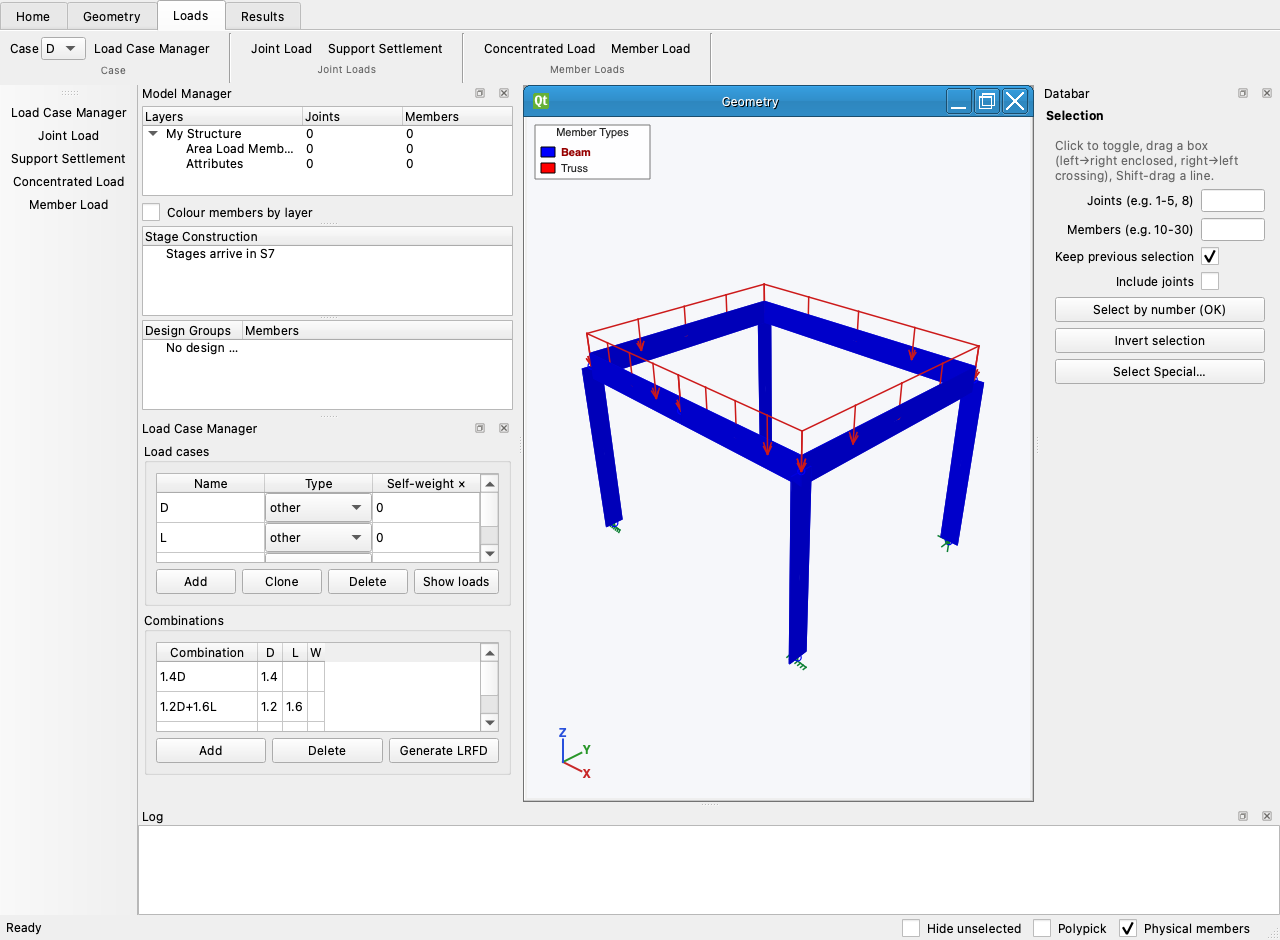Float the Databar panel
This screenshot has width=1280, height=940.
1243,93
